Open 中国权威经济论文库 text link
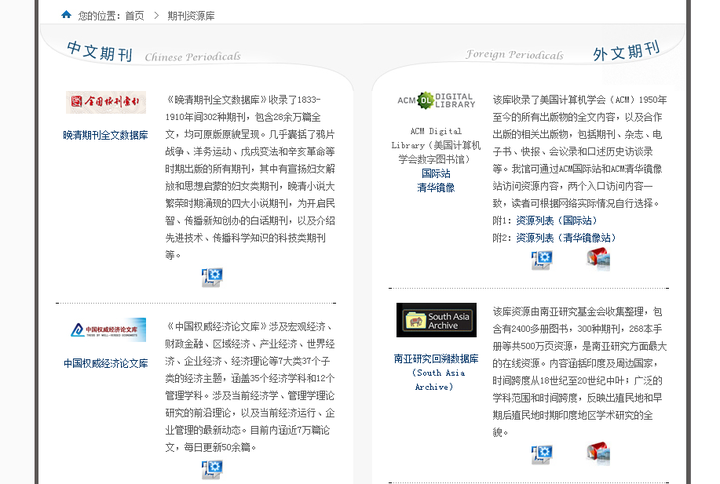The width and height of the screenshot is (720, 484). pos(106,363)
